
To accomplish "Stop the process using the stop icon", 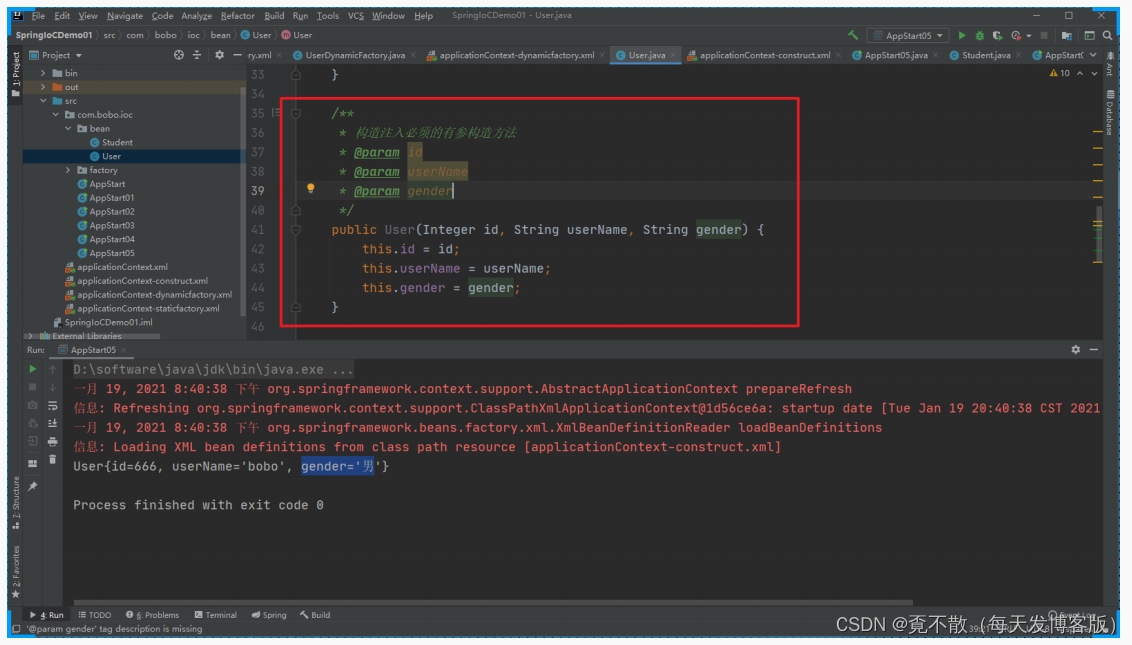I will pyautogui.click(x=33, y=387).
